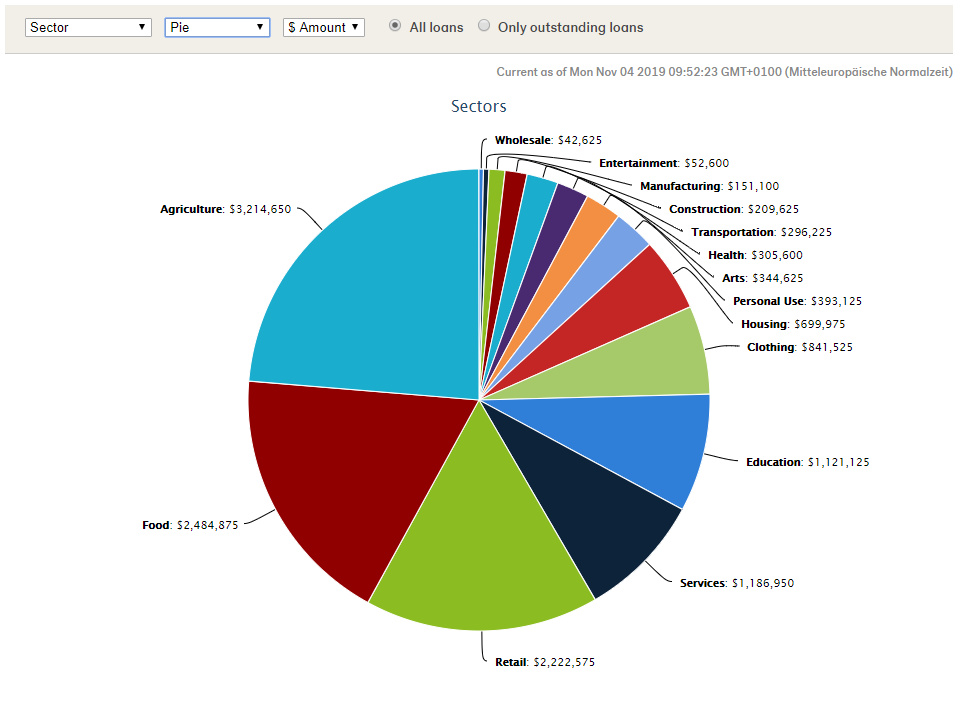Screen dimensions: 967x714
Task: Click the Retail $2,222,575 label
Action: [x=545, y=662]
